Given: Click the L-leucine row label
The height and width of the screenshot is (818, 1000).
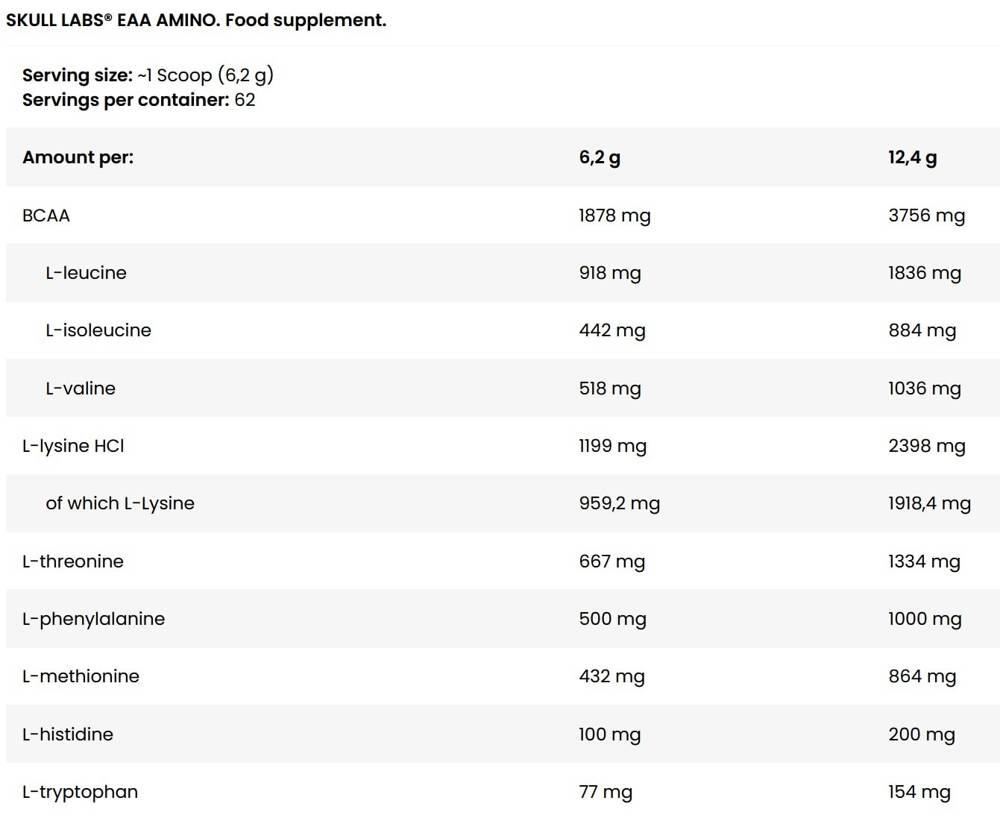Looking at the screenshot, I should (x=86, y=273).
